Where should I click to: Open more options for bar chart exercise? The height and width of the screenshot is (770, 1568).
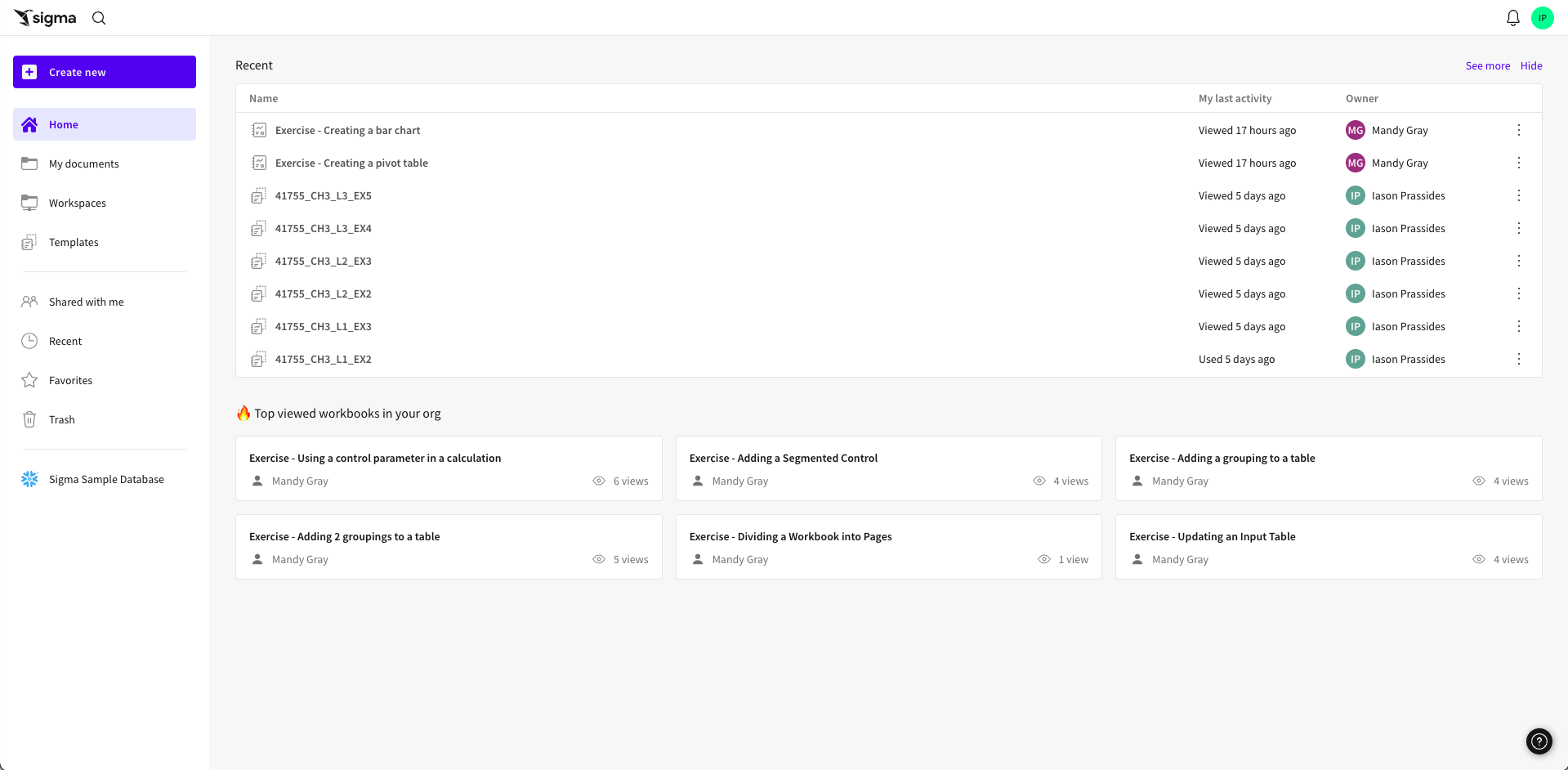[x=1518, y=130]
